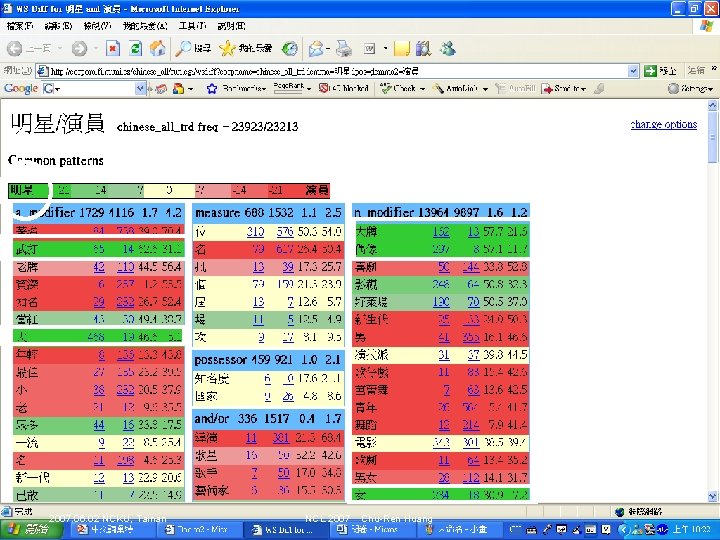Image resolution: width=720 pixels, height=540 pixels.
Task: Stop loading with the red X icon
Action: (113, 48)
